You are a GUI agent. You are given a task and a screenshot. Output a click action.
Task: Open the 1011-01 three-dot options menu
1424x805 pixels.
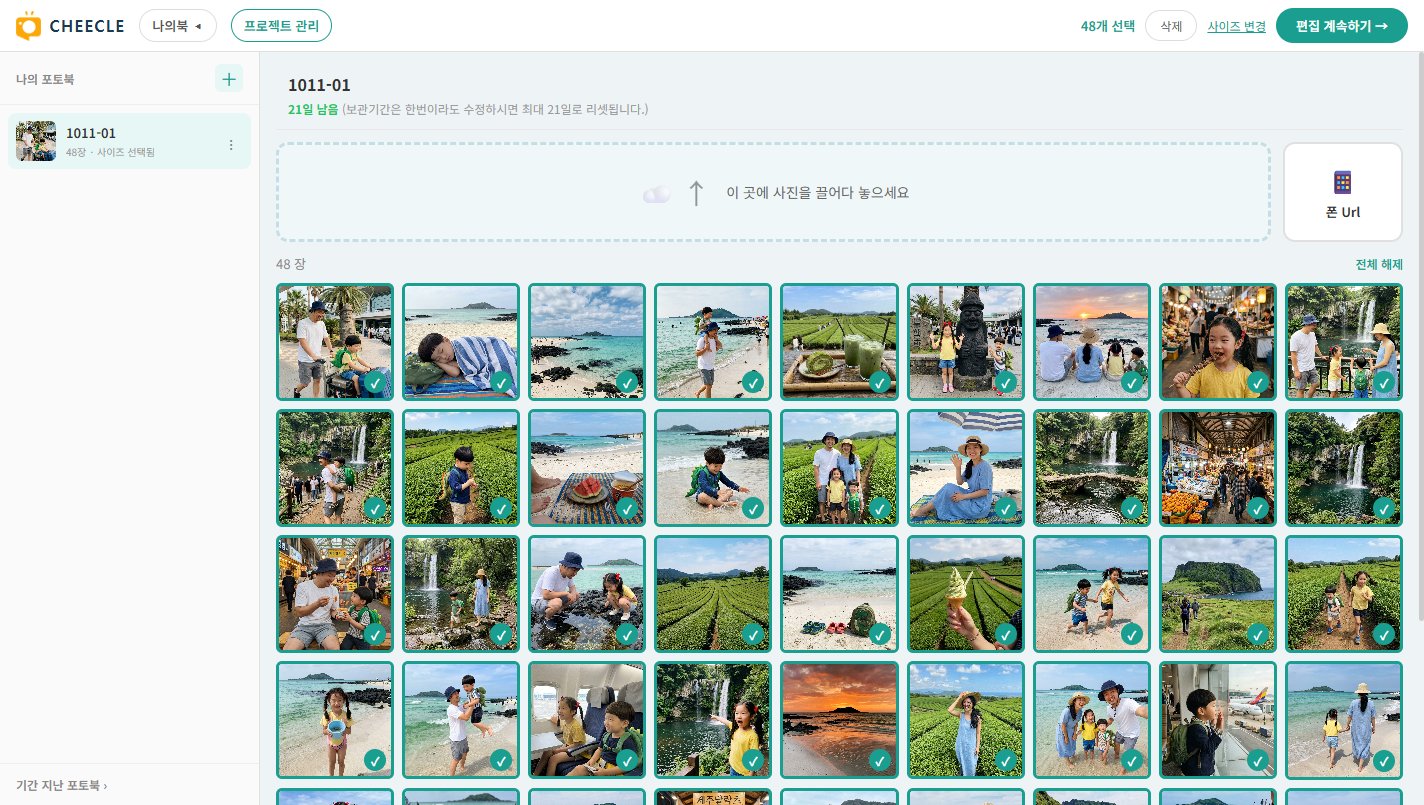tap(231, 145)
